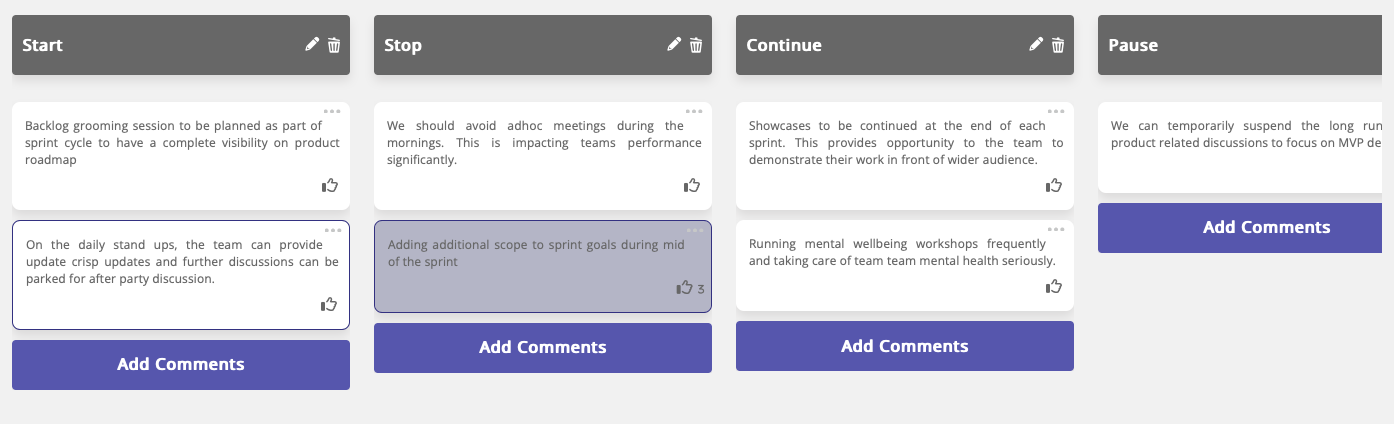Add Comments to the Start column
The height and width of the screenshot is (424, 1394).
[181, 365]
